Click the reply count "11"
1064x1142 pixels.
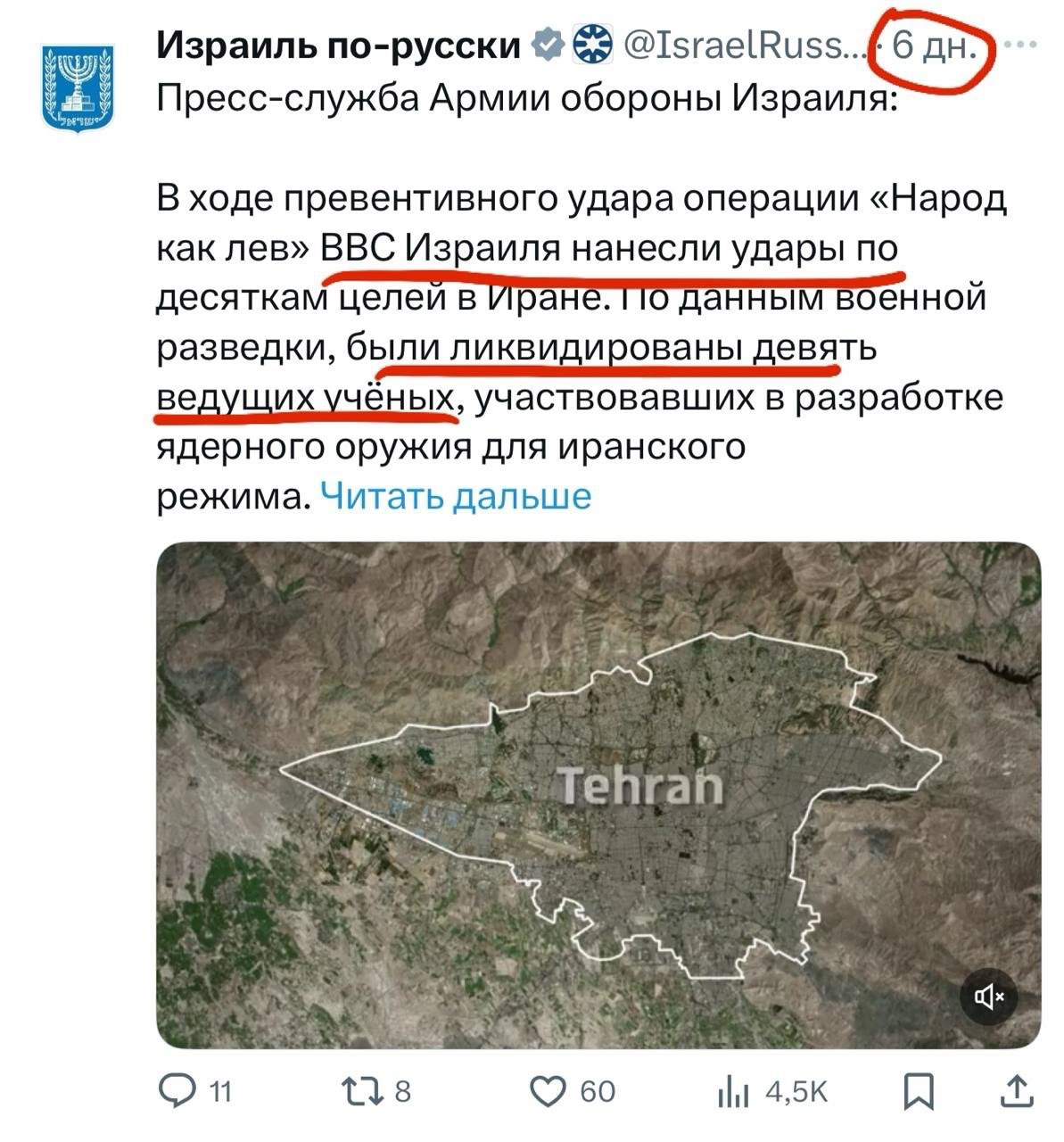point(219,1090)
